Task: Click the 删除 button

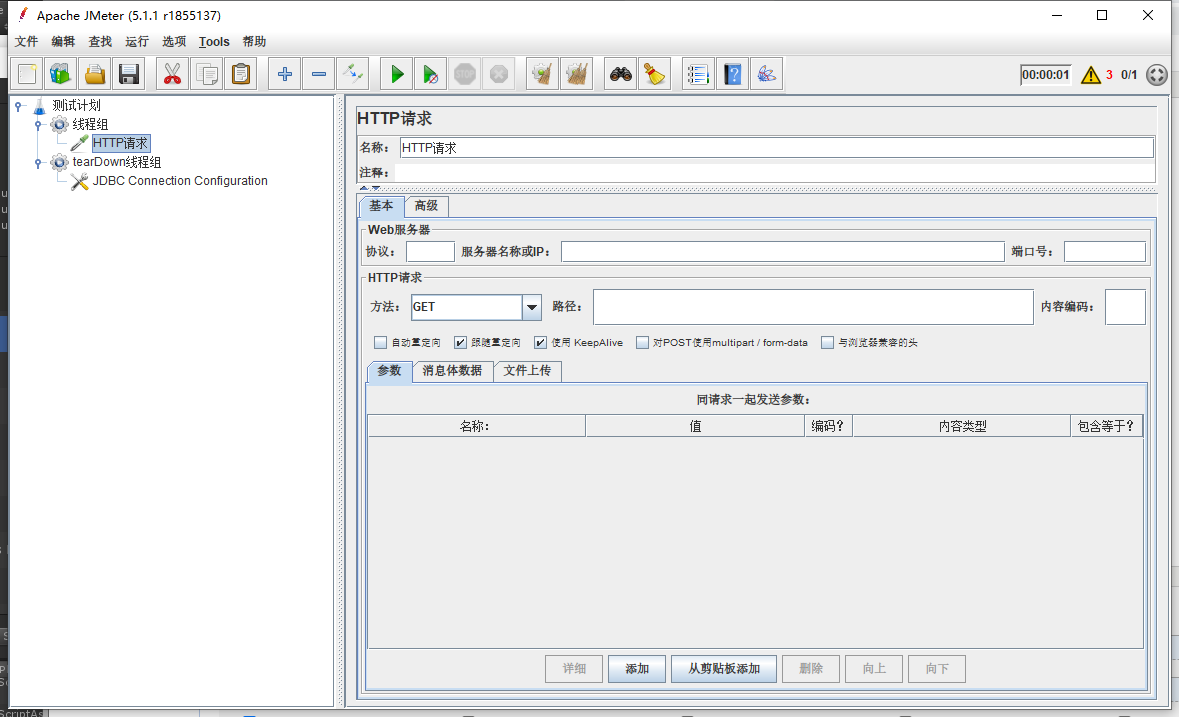Action: (x=811, y=669)
